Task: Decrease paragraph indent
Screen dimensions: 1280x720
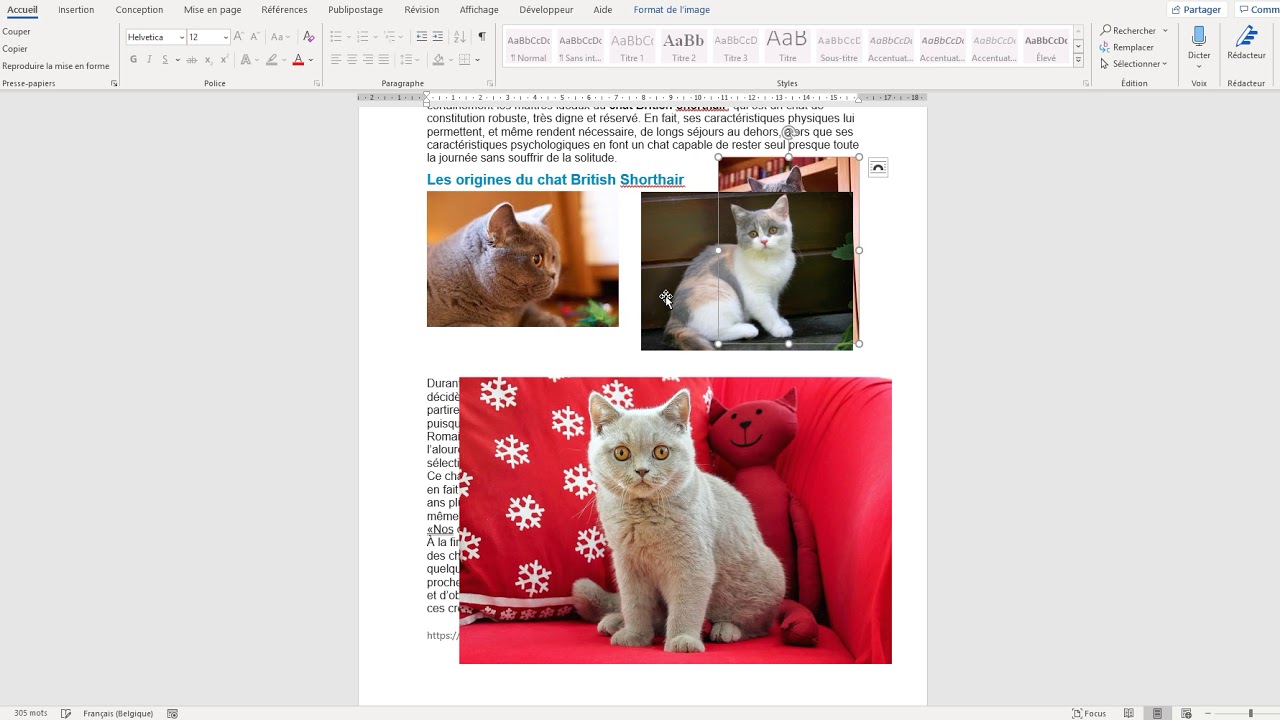Action: (422, 37)
